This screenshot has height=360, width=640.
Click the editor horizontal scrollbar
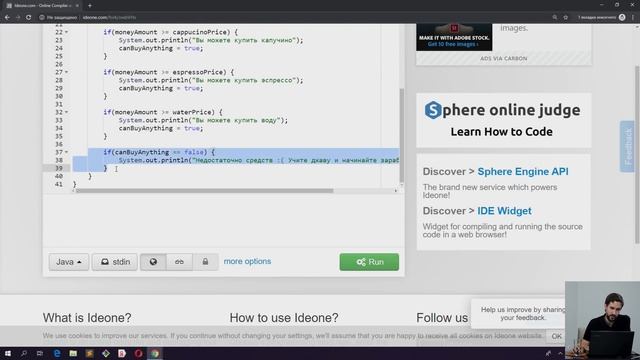pyautogui.click(x=204, y=191)
